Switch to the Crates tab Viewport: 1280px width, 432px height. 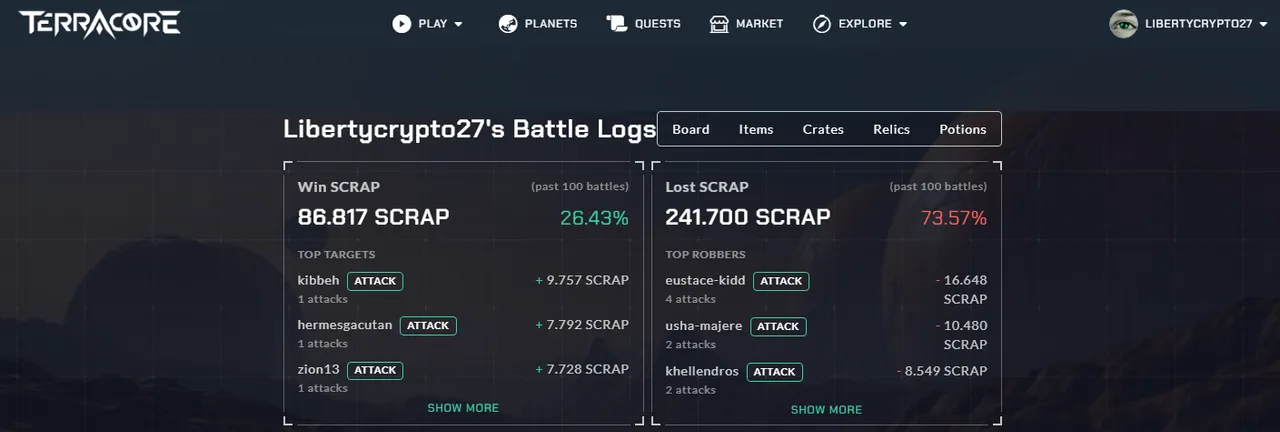(x=823, y=129)
